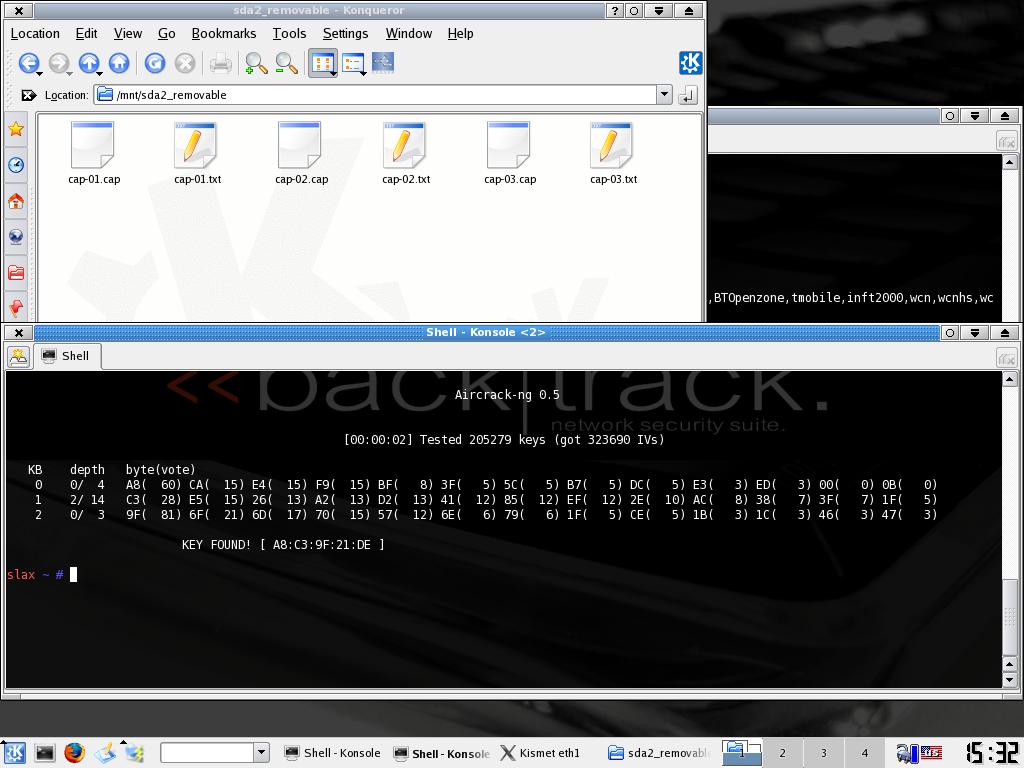Open the Location menu
This screenshot has height=768, width=1024.
pos(35,33)
